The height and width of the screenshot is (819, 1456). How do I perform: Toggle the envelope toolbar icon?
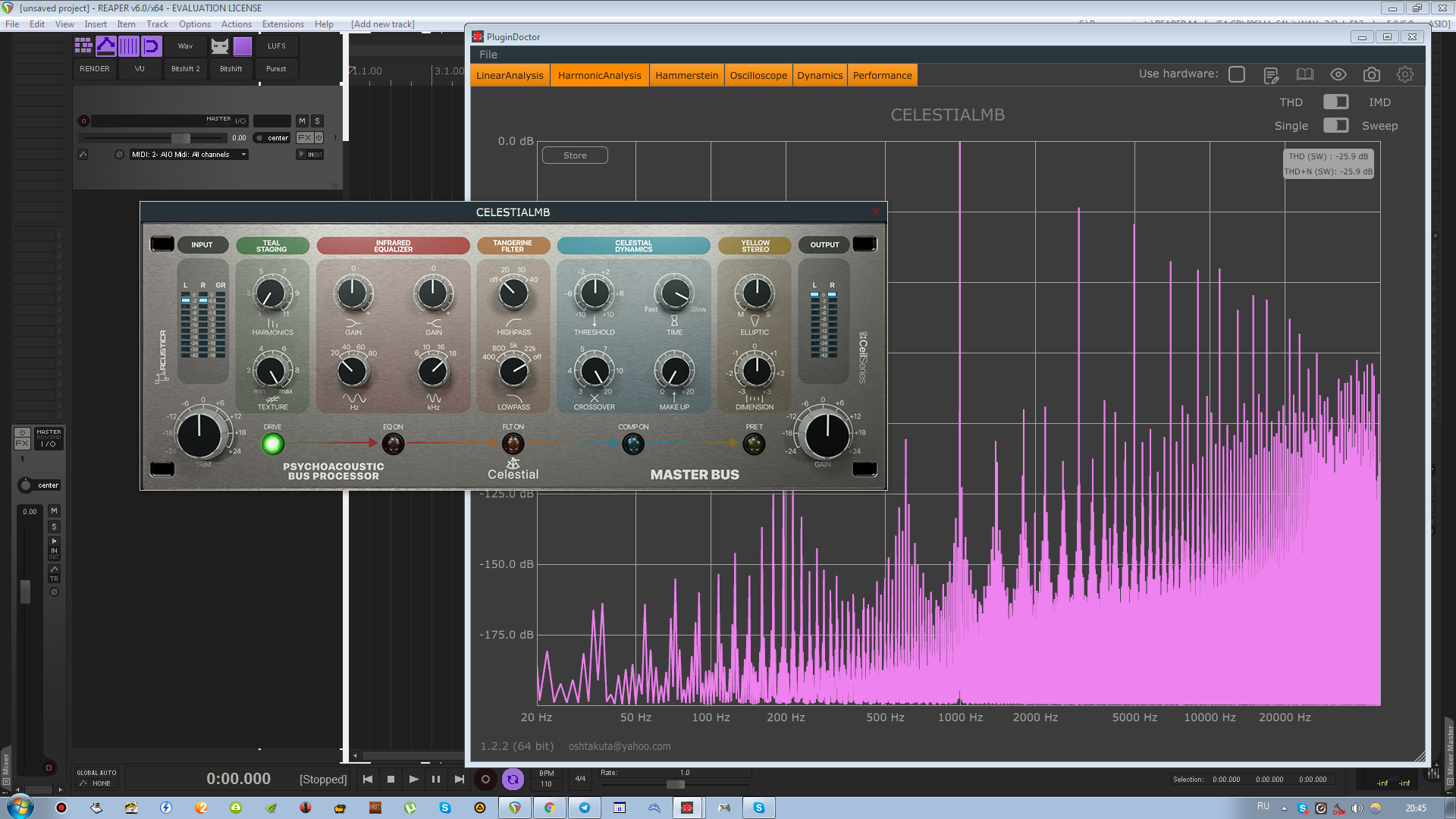(x=106, y=46)
